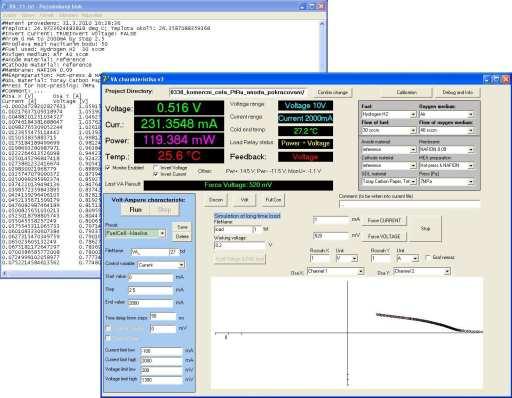512x398 pixels.
Task: Click the Confirm change button
Action: tap(332, 92)
